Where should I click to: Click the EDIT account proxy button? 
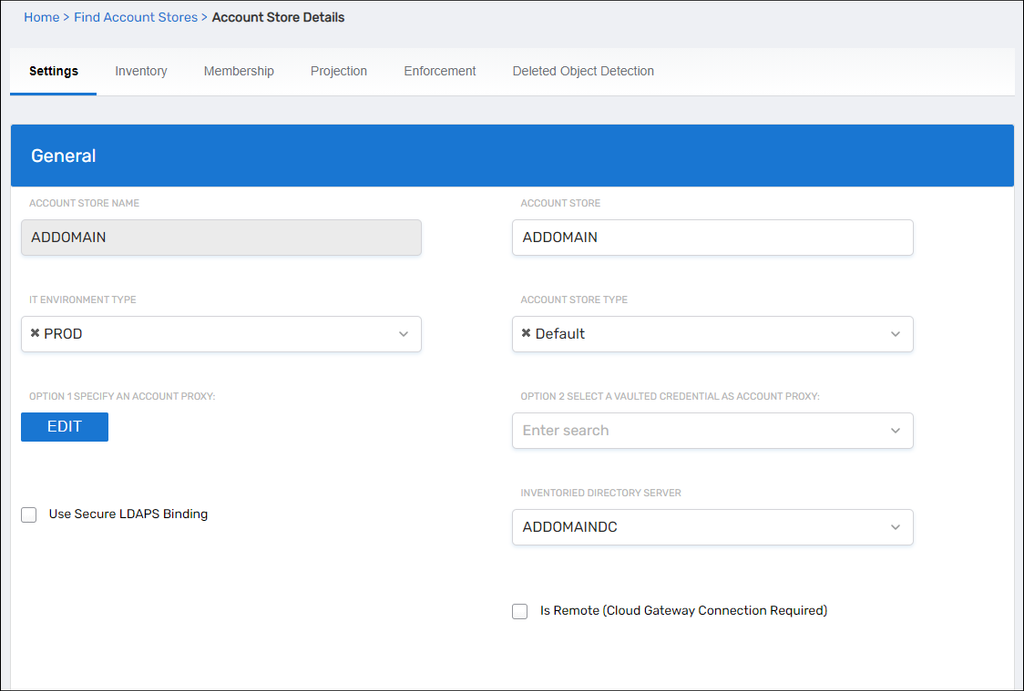(64, 427)
